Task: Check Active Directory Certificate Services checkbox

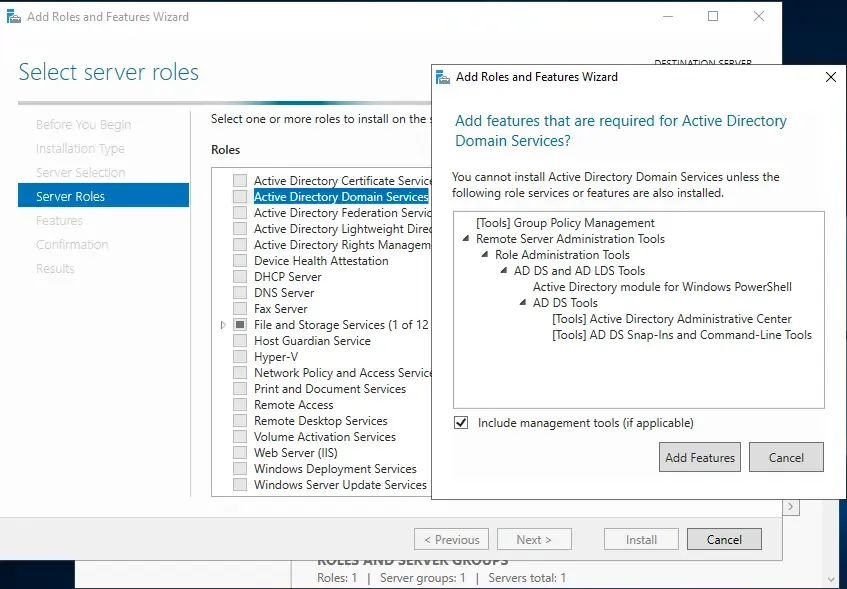Action: (240, 180)
